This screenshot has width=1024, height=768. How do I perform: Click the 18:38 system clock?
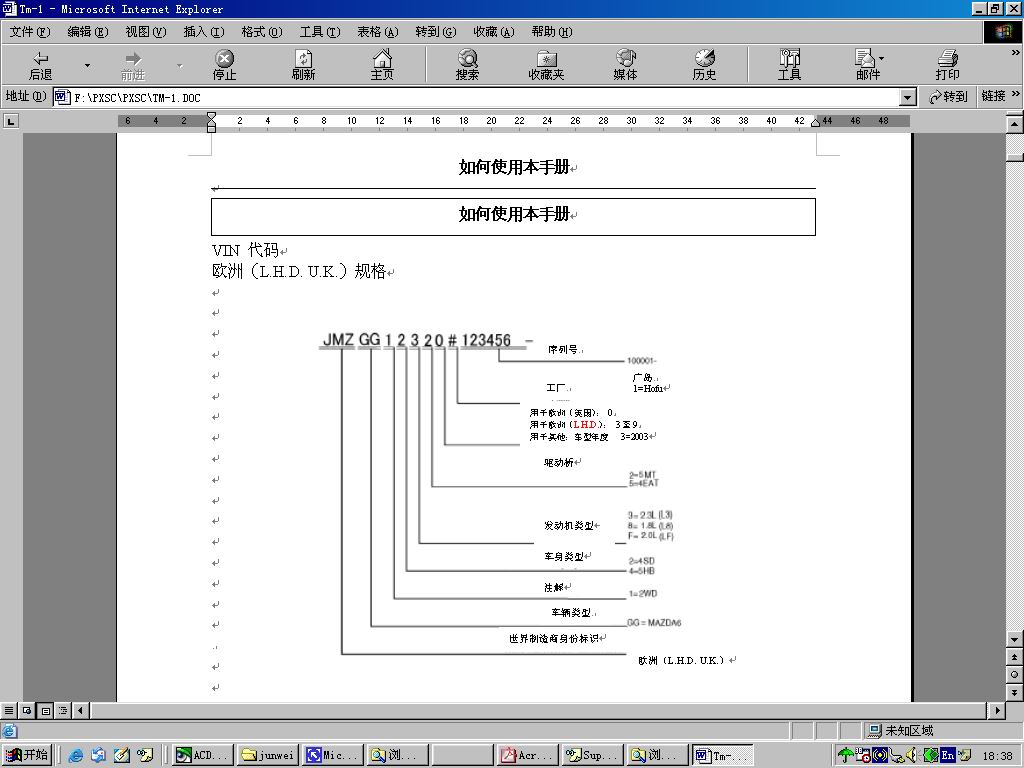[x=997, y=756]
